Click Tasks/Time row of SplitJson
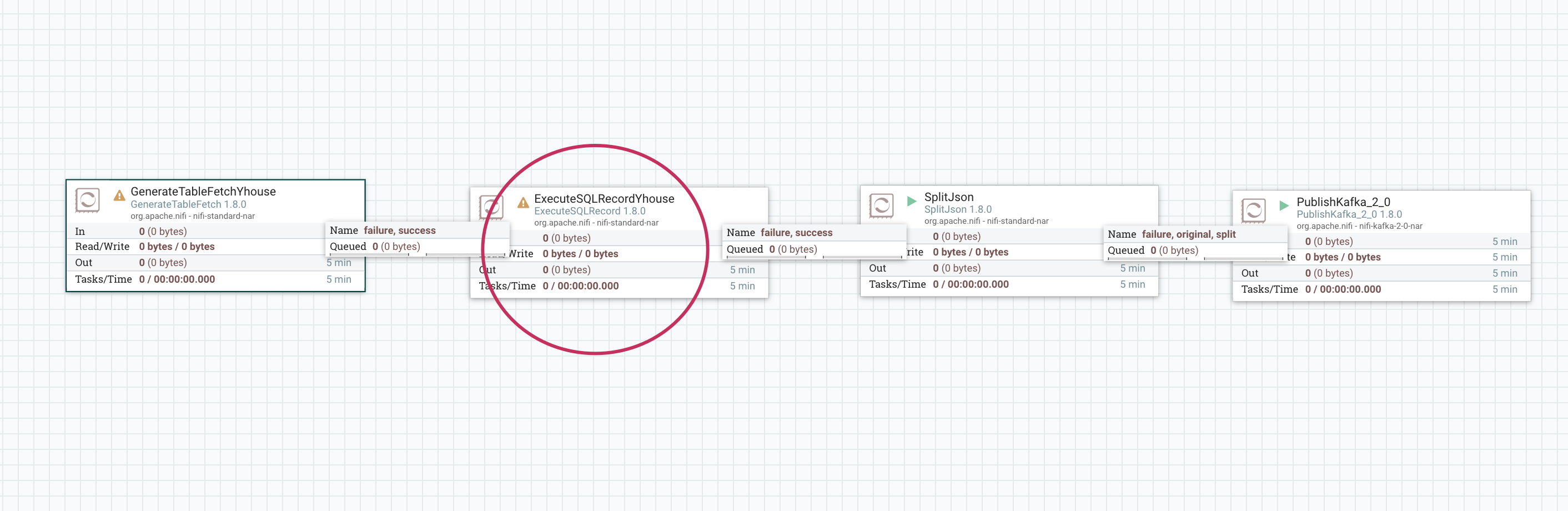This screenshot has height=511, width=1568. coord(1009,284)
